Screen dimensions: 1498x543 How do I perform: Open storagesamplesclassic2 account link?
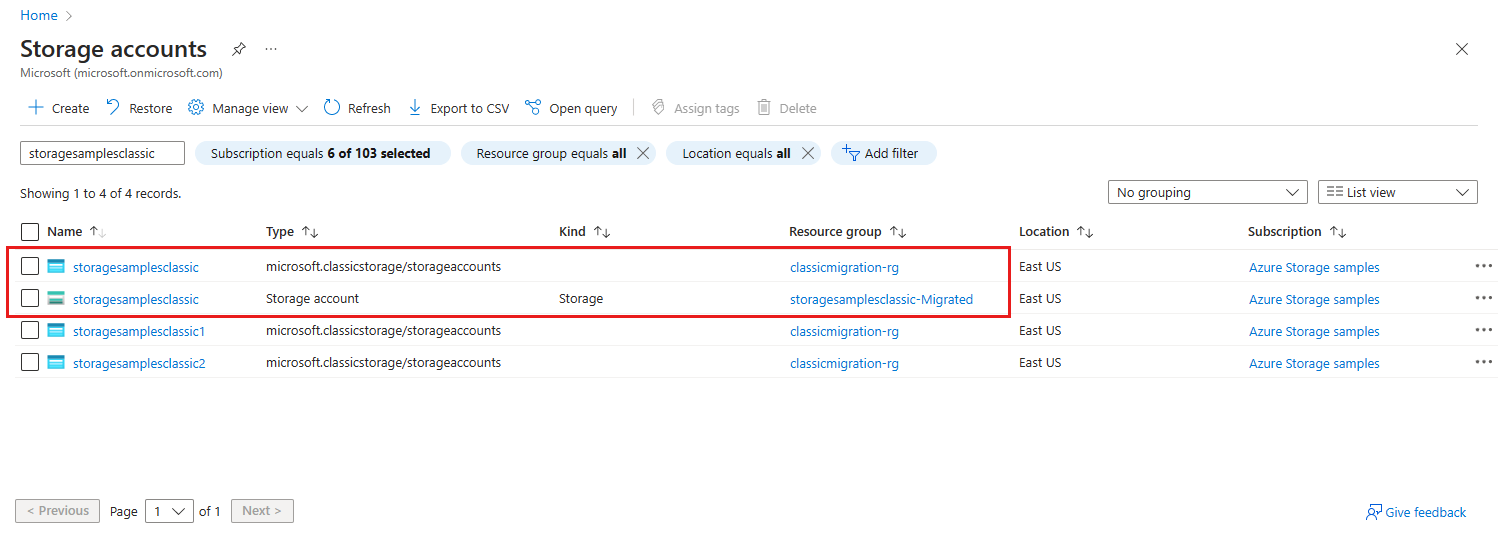pos(139,363)
